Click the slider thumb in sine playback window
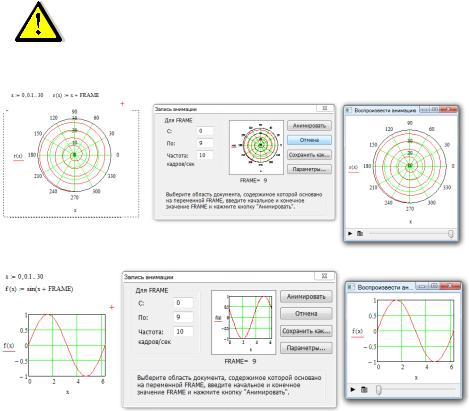The image size is (469, 411). point(378,389)
